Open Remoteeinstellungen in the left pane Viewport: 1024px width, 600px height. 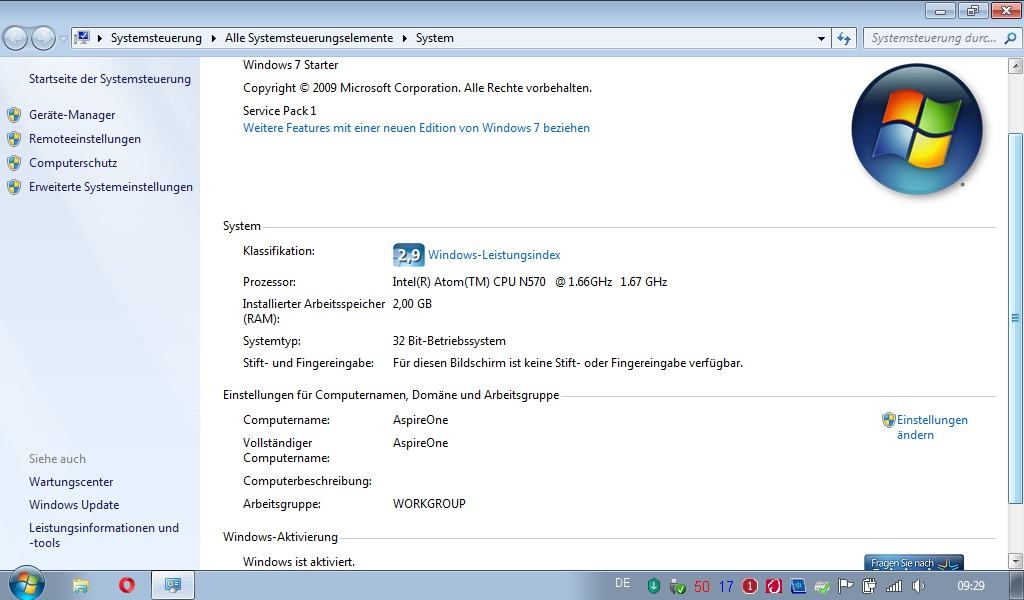(x=85, y=139)
